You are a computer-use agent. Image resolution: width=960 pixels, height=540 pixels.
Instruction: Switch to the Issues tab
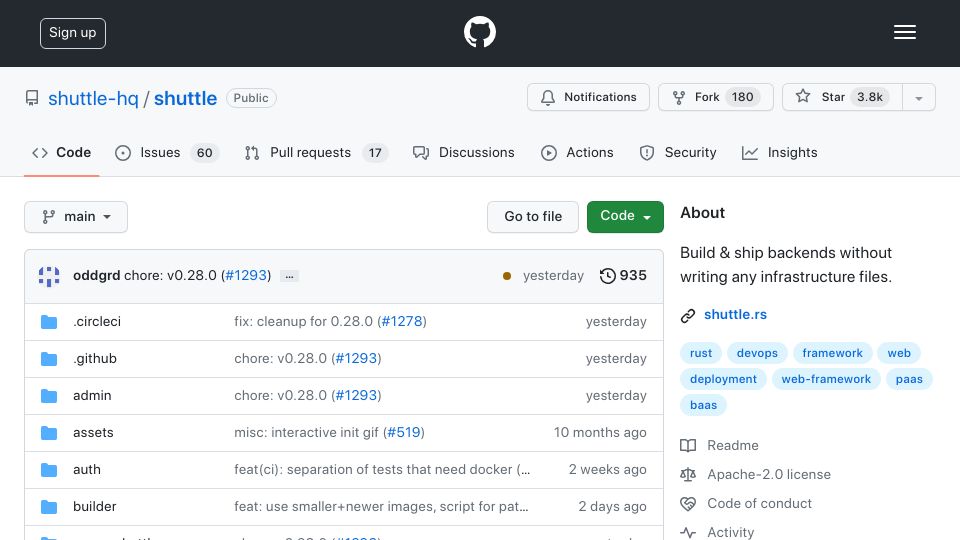coord(167,152)
